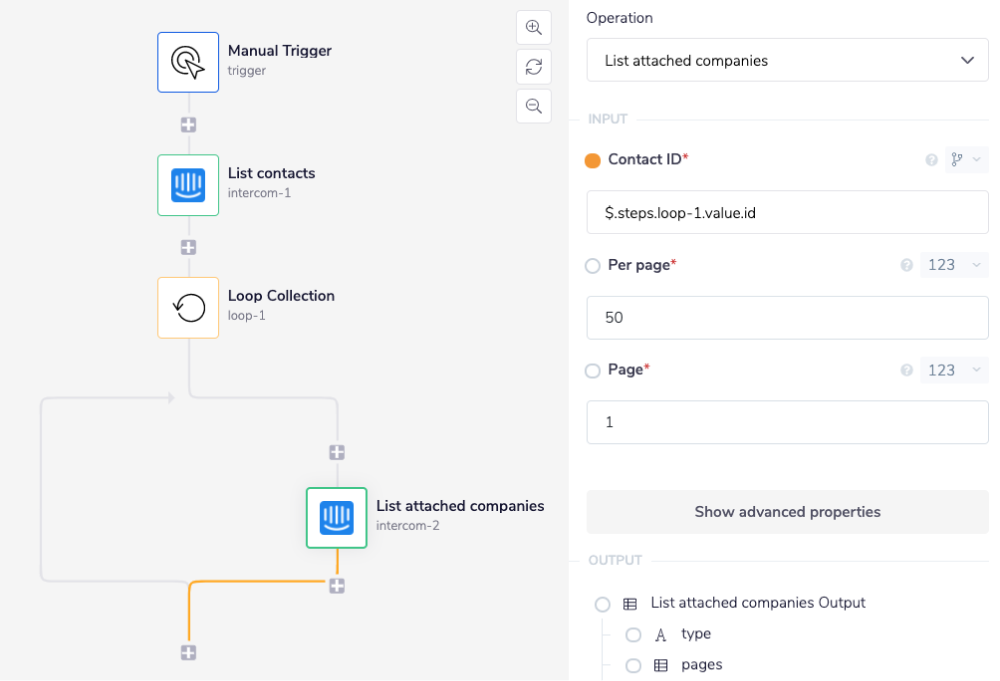Click the Manual Trigger node icon
Screen dimensions: 1000x681
click(x=188, y=62)
